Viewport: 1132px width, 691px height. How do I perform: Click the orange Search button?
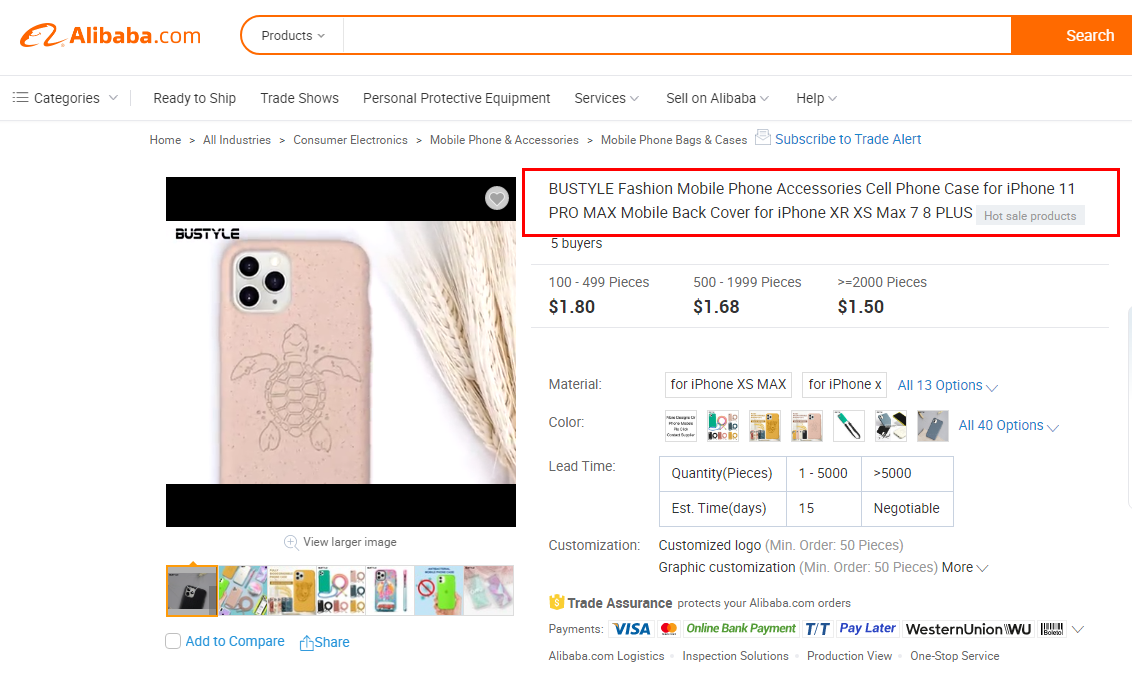pyautogui.click(x=1071, y=36)
